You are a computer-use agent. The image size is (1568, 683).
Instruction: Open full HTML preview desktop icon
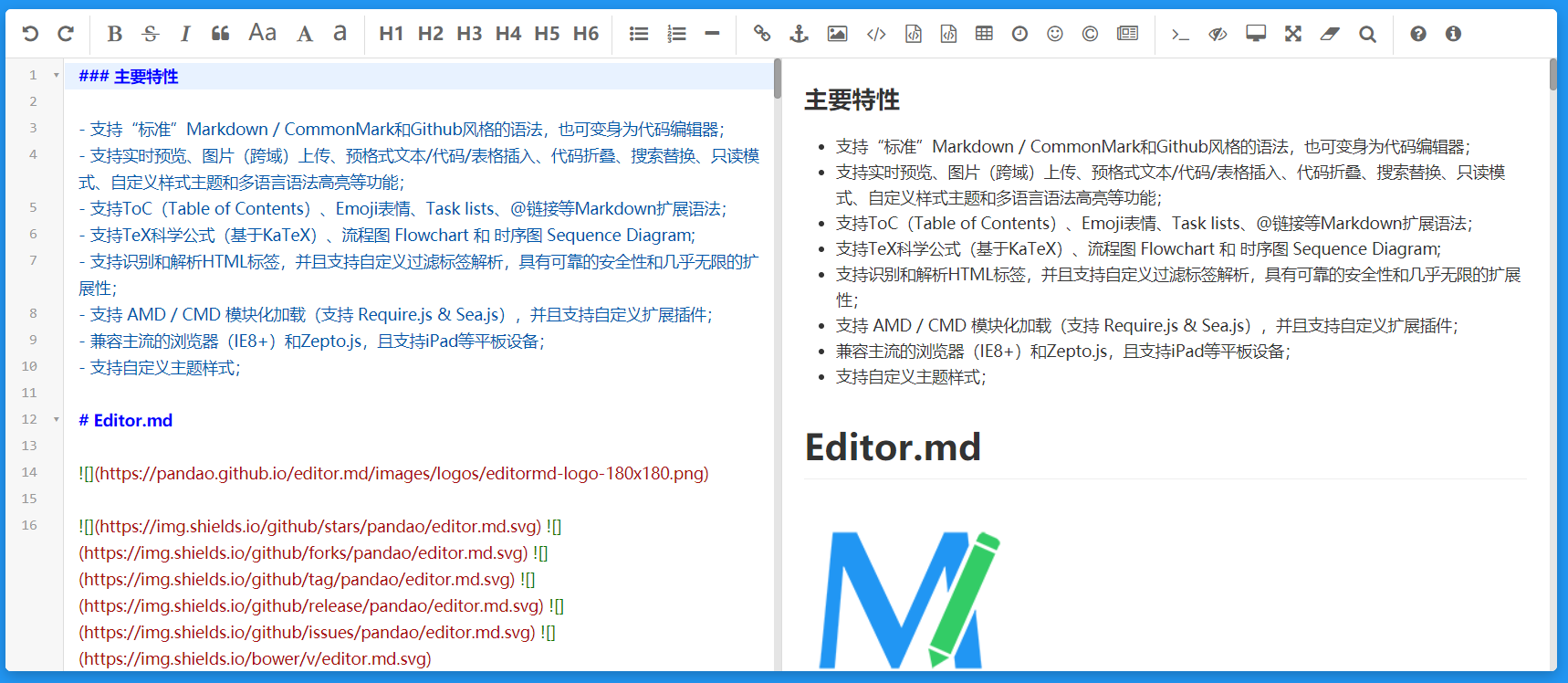pos(1256,34)
